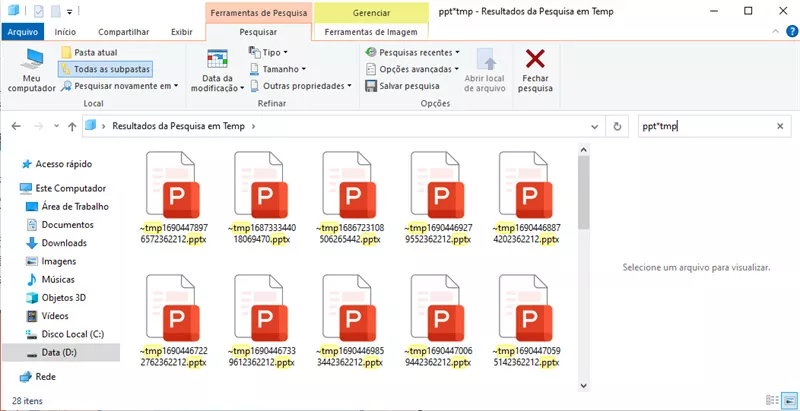Screen dimensions: 800x411
Task: Click the file list scroll down arrow
Action: pos(584,386)
